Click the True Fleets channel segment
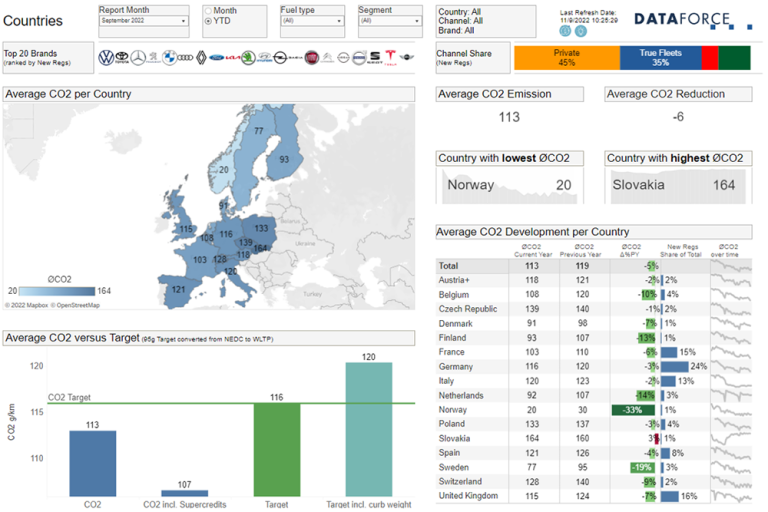The width and height of the screenshot is (768, 512). pos(660,57)
